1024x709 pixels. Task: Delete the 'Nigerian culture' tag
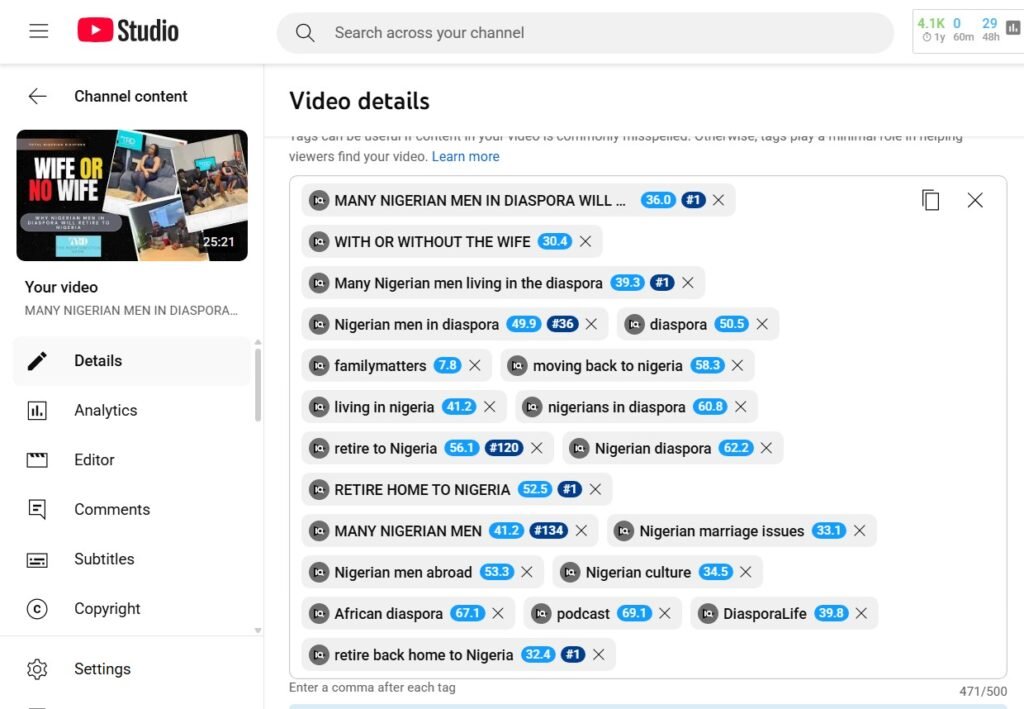click(x=745, y=572)
